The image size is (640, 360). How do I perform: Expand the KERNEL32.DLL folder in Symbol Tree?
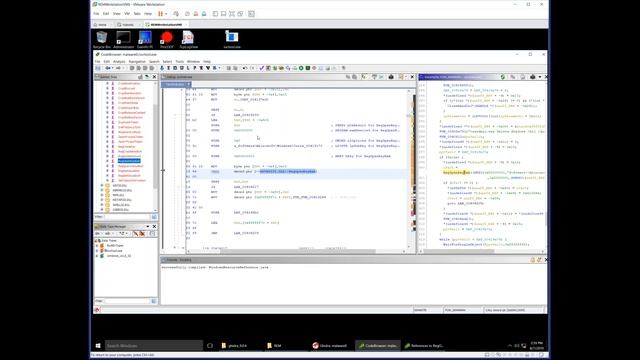102,190
